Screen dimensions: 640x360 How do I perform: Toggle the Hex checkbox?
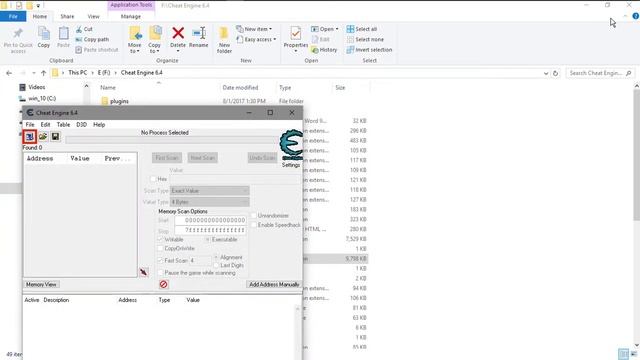tap(153, 179)
